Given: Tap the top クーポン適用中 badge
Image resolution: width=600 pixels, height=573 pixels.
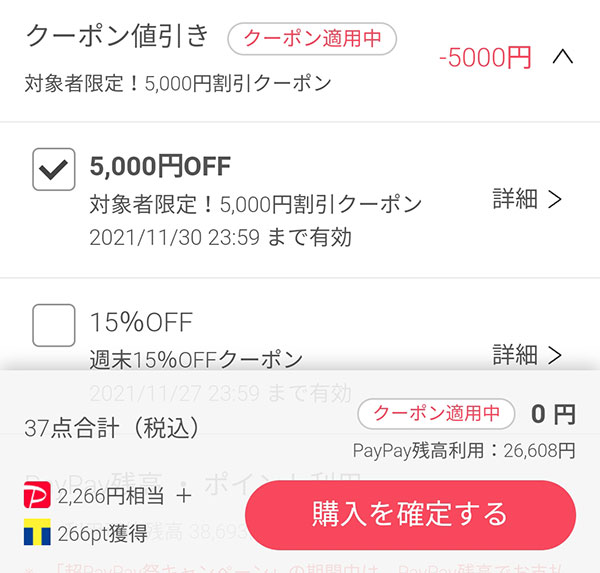Looking at the screenshot, I should (x=312, y=39).
